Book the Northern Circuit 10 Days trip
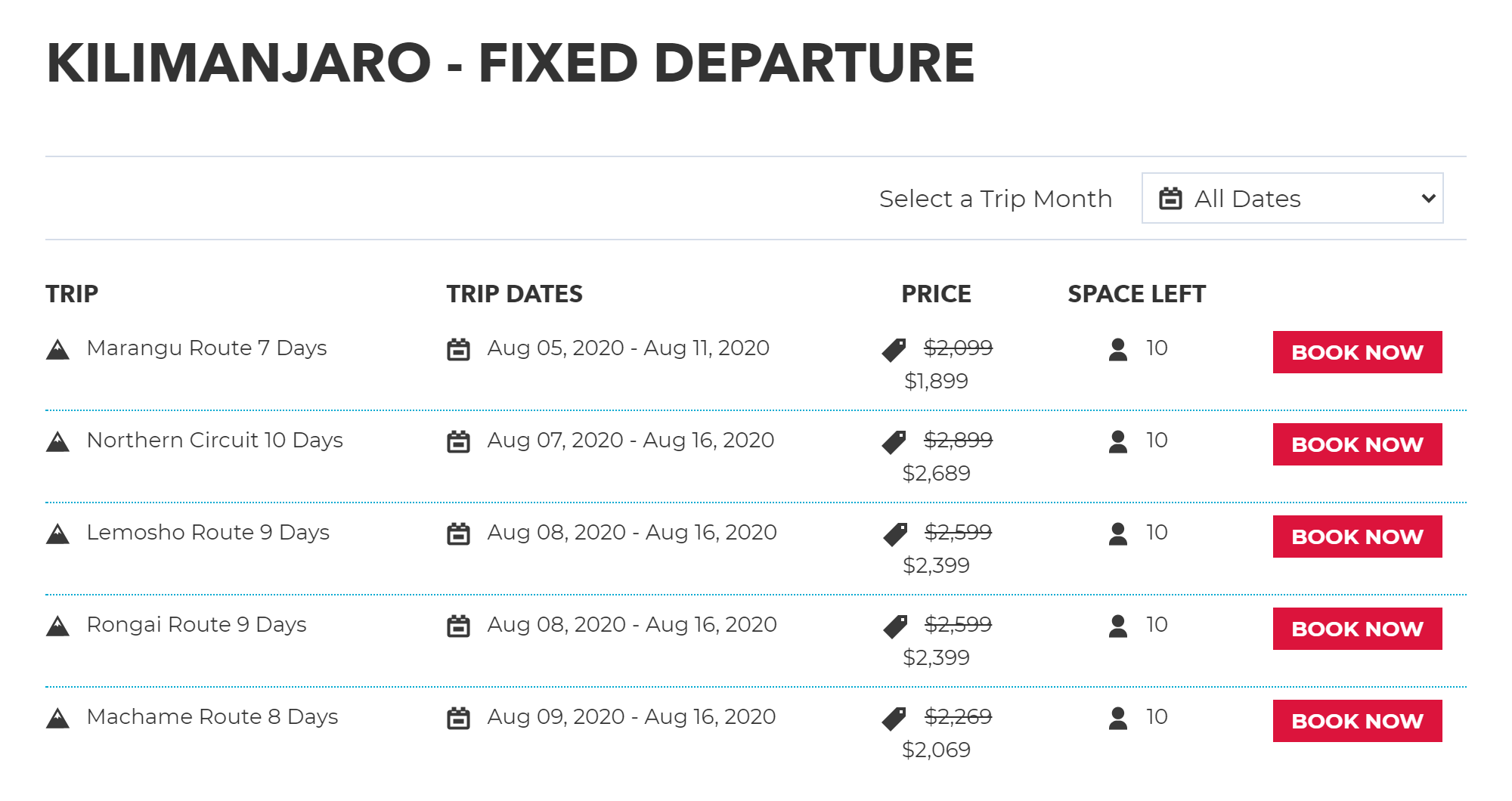Viewport: 1512px width, 801px height. [x=1357, y=444]
